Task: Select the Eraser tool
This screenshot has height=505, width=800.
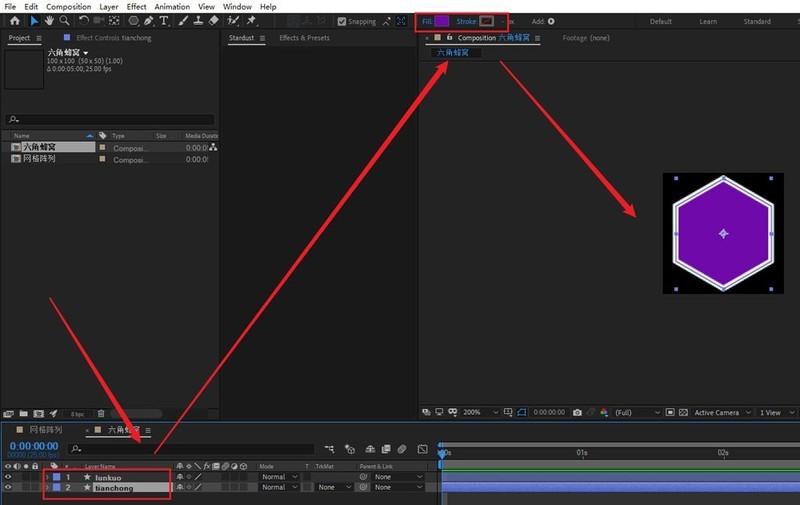Action: 215,21
